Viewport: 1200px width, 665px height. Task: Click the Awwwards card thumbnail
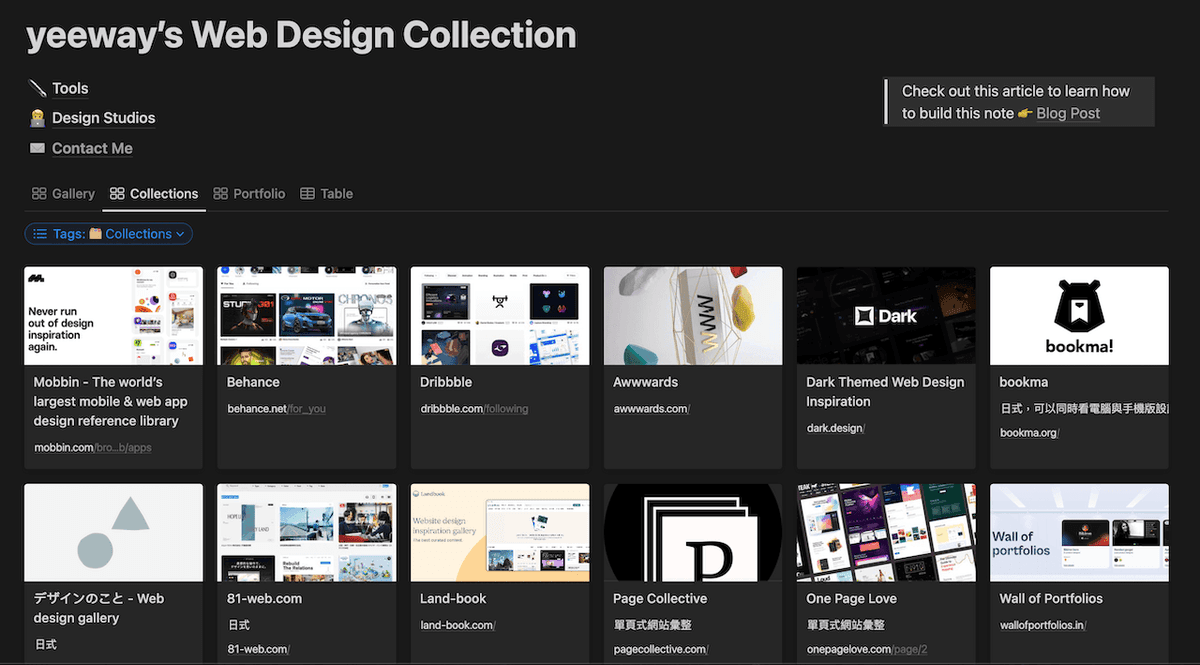click(x=693, y=316)
